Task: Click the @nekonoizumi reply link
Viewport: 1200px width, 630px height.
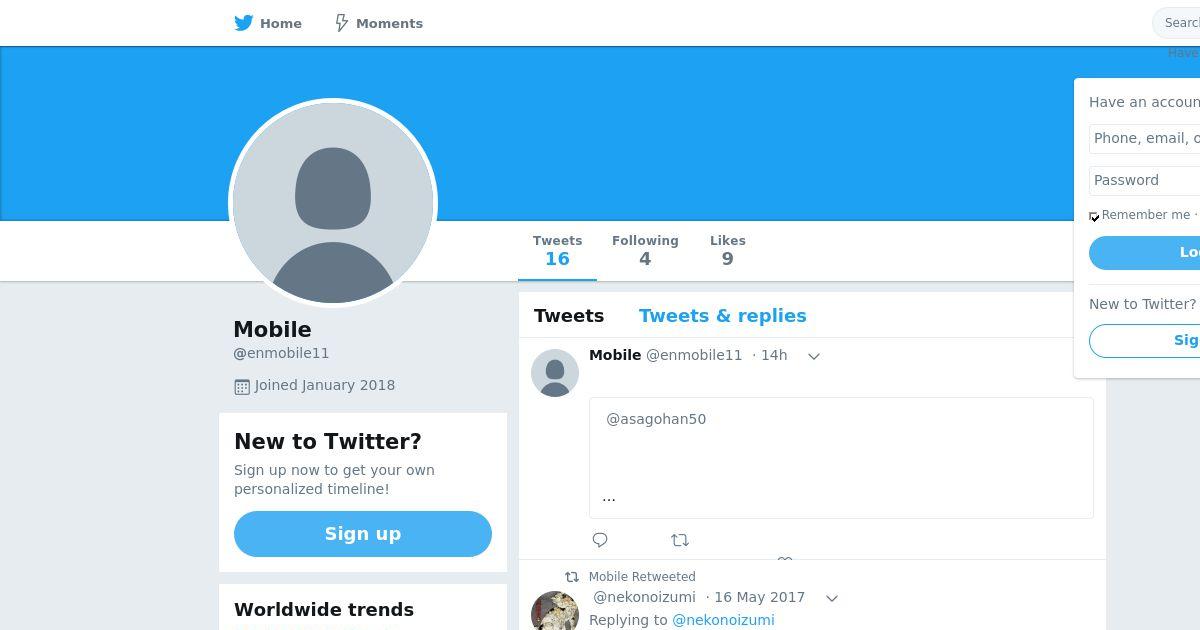Action: pyautogui.click(x=723, y=620)
